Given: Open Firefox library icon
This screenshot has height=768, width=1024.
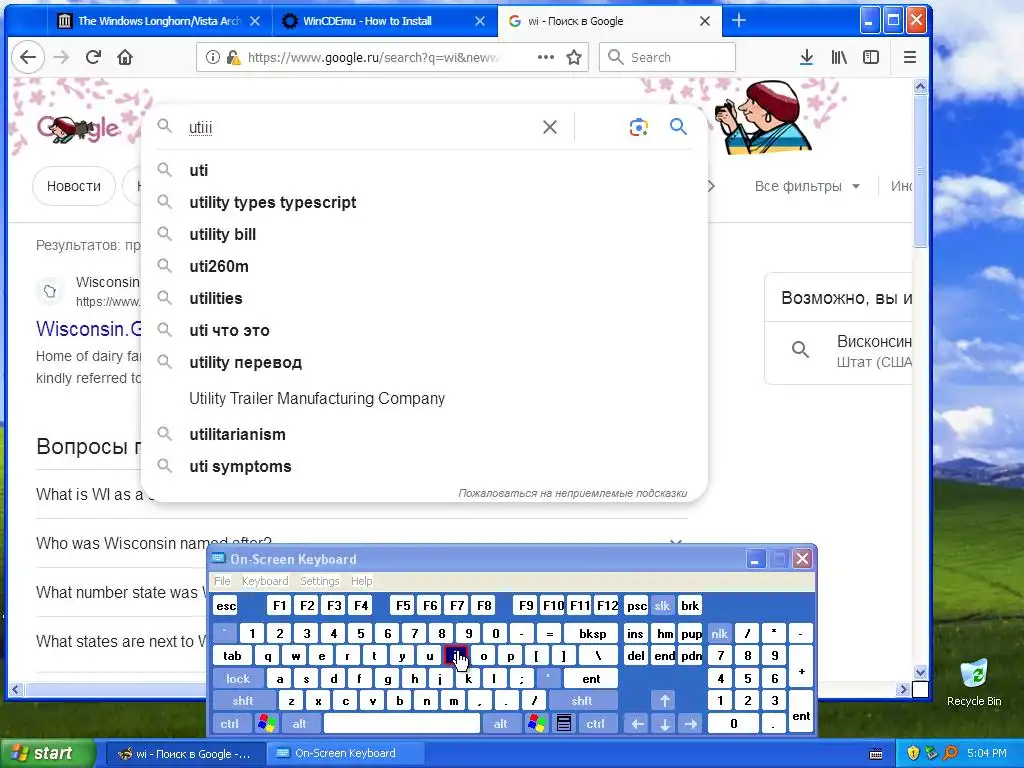Looking at the screenshot, I should (x=839, y=57).
